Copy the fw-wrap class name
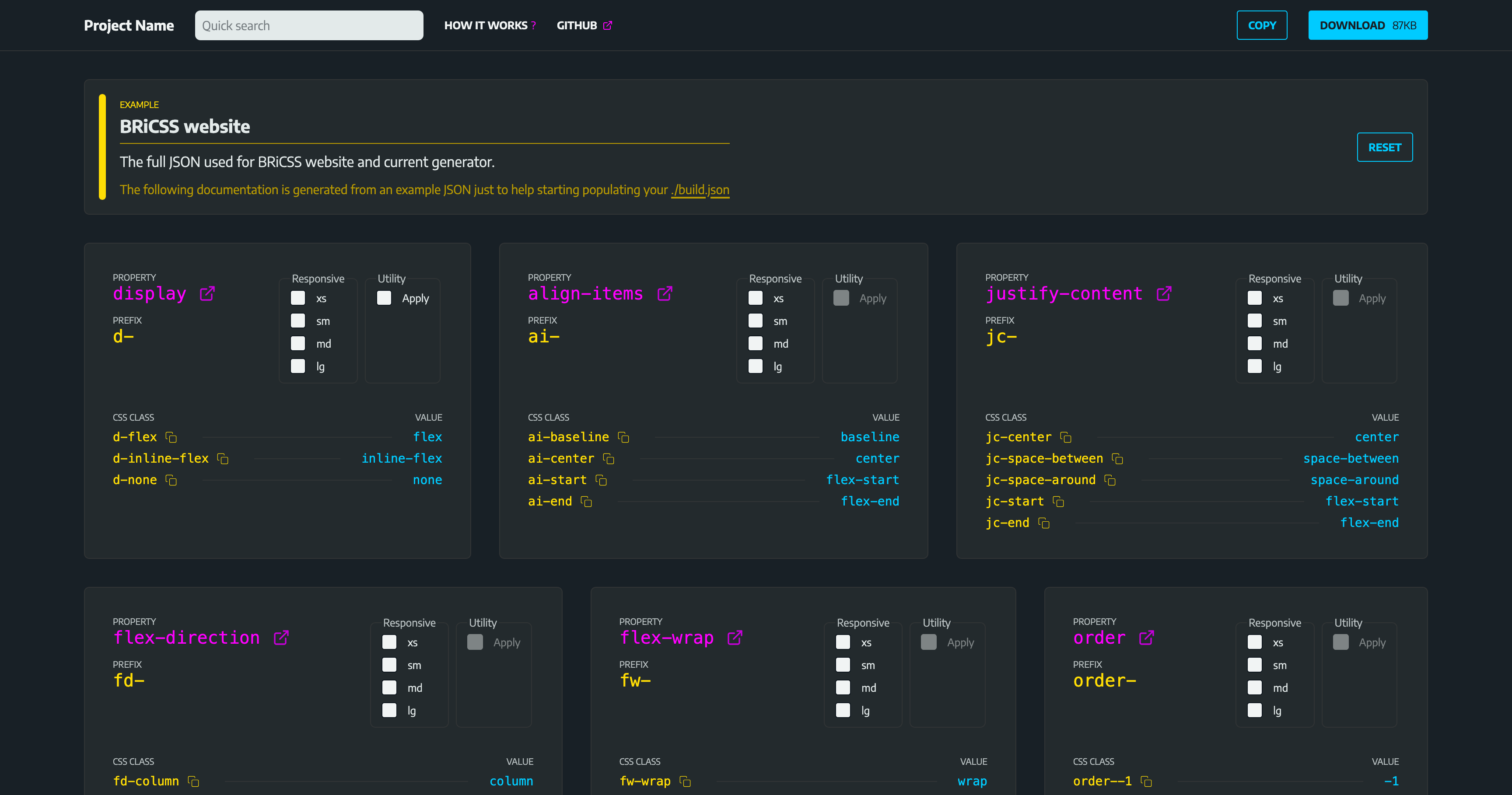The height and width of the screenshot is (795, 1512). 685,781
